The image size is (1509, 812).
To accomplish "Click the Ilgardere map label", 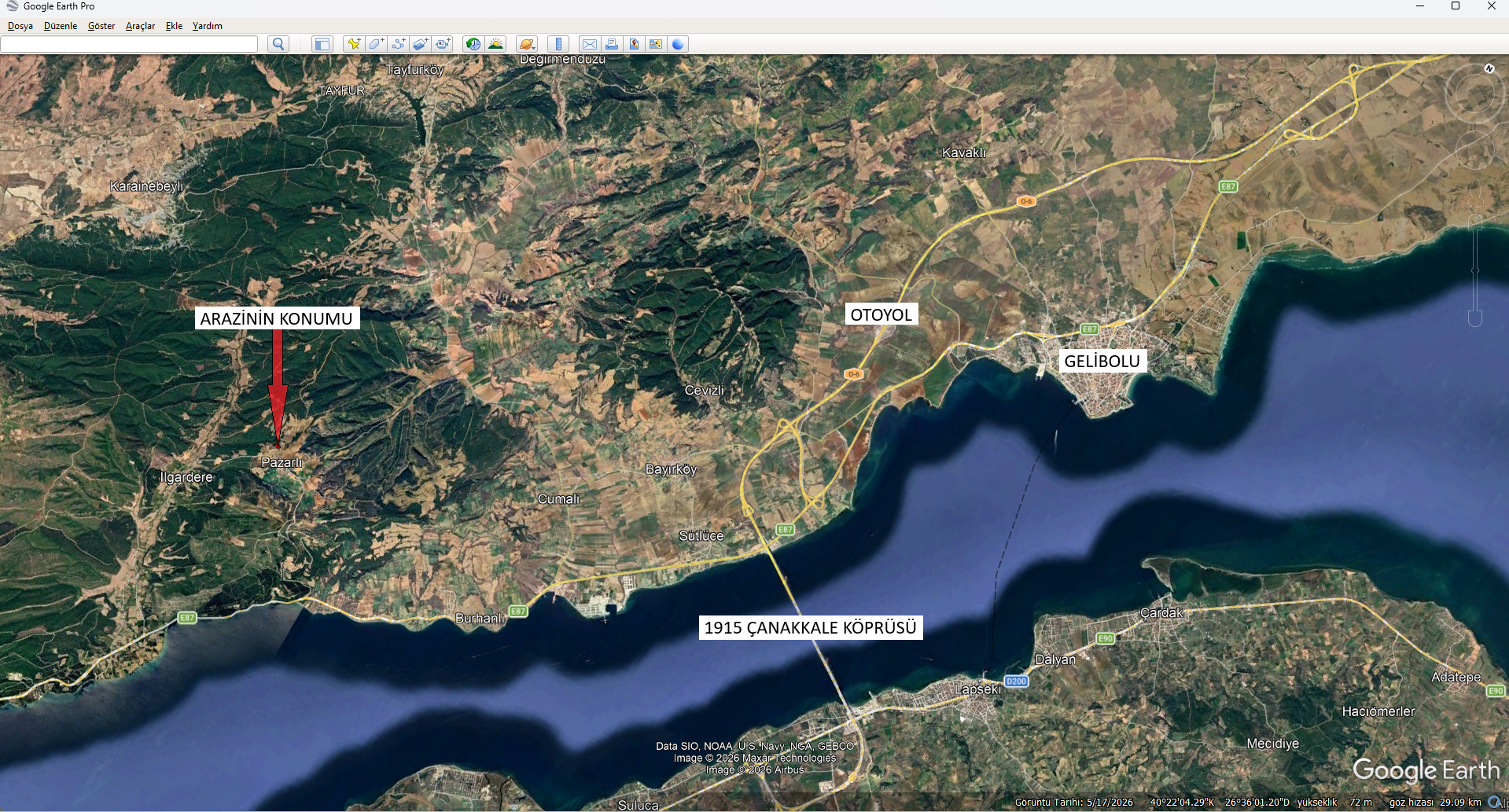I will pyautogui.click(x=186, y=477).
